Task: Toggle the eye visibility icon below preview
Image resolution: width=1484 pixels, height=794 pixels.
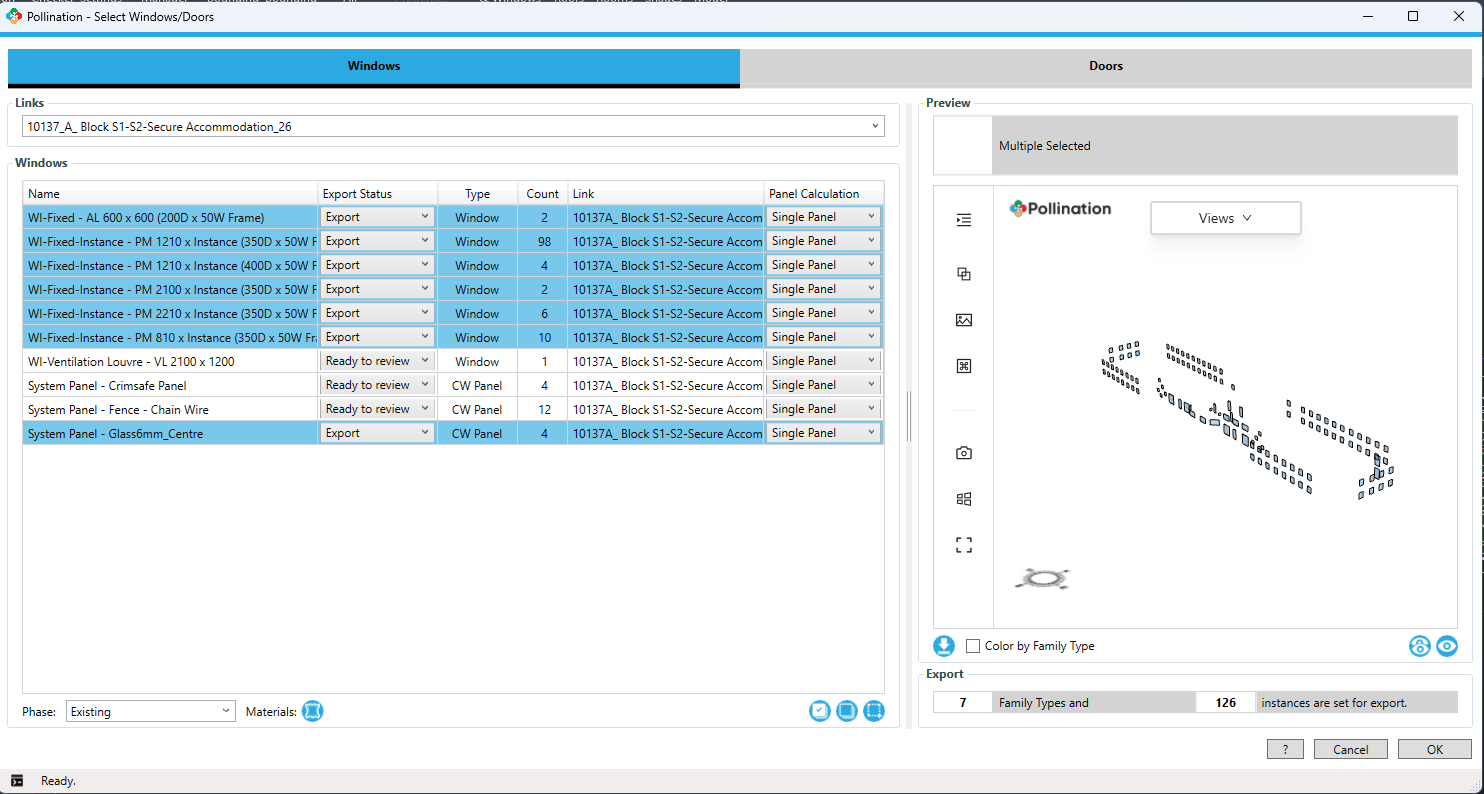Action: point(1447,646)
